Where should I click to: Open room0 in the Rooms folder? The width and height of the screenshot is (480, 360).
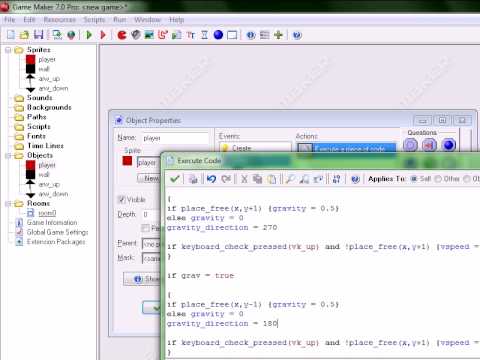47,213
